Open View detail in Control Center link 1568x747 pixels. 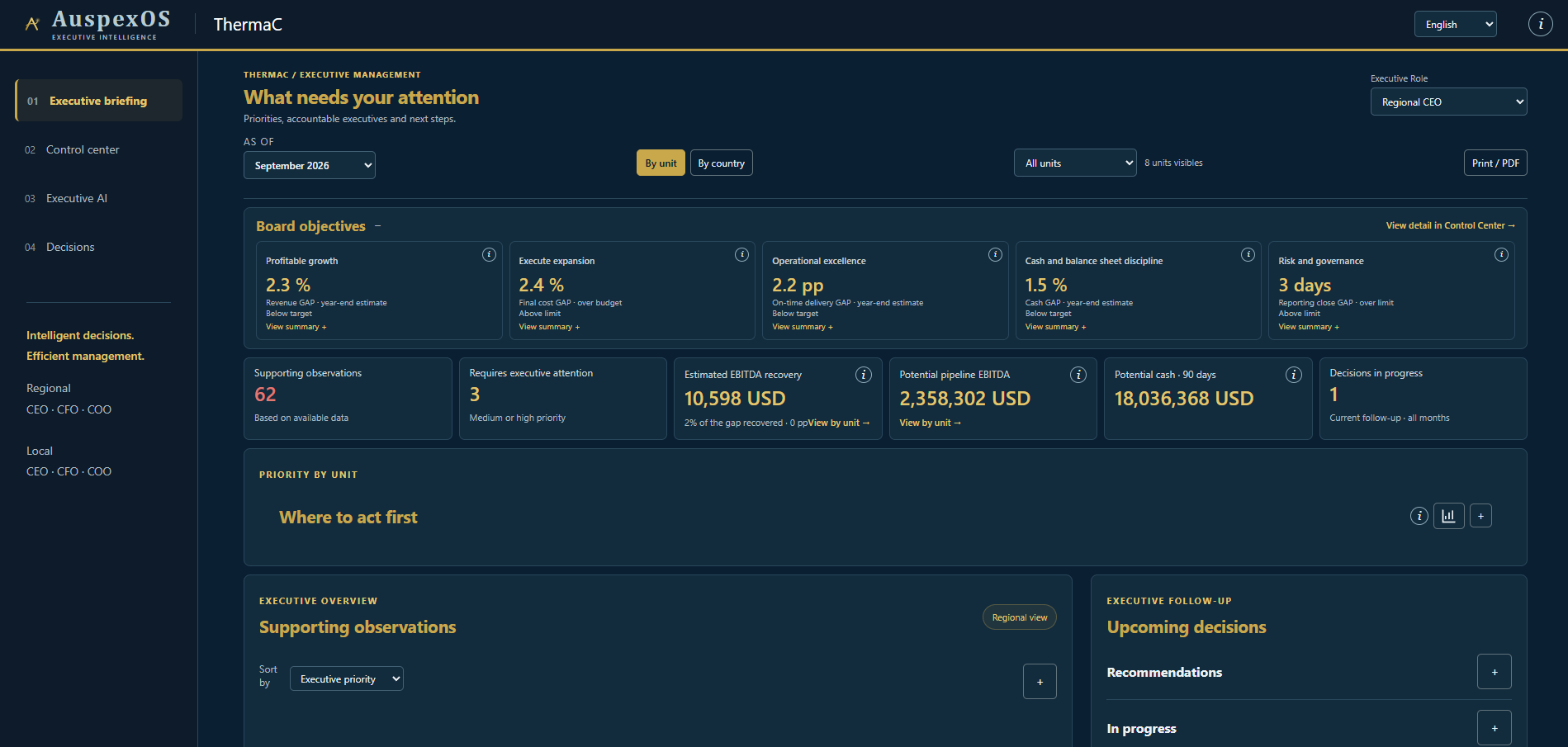[x=1450, y=225]
